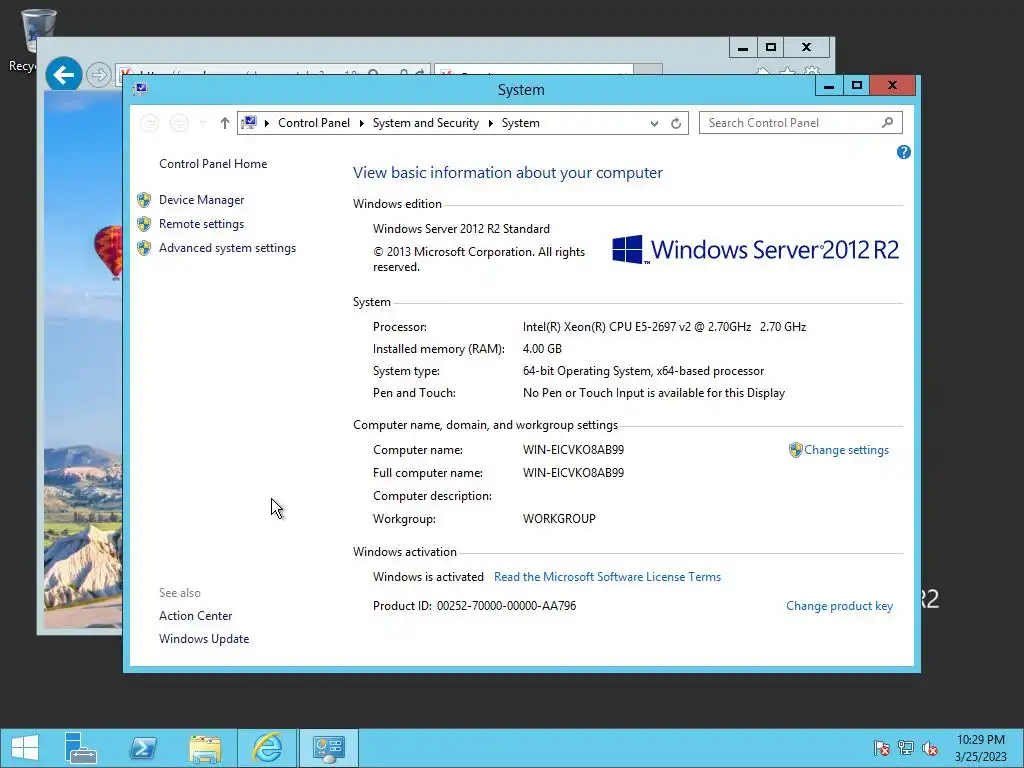Click Back button in the browser window
This screenshot has width=1024, height=768.
(x=64, y=75)
